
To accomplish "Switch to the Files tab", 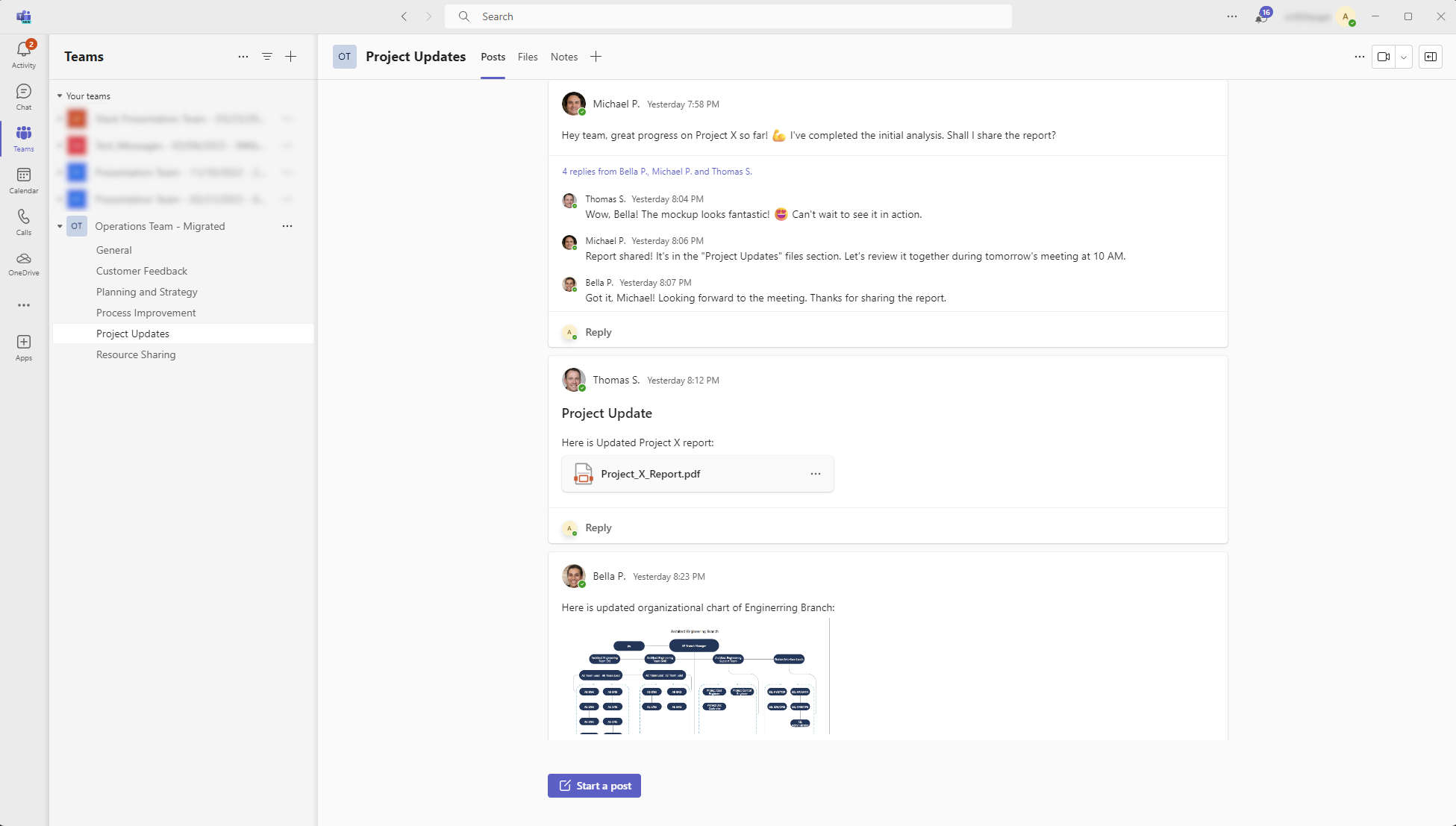I will 528,57.
